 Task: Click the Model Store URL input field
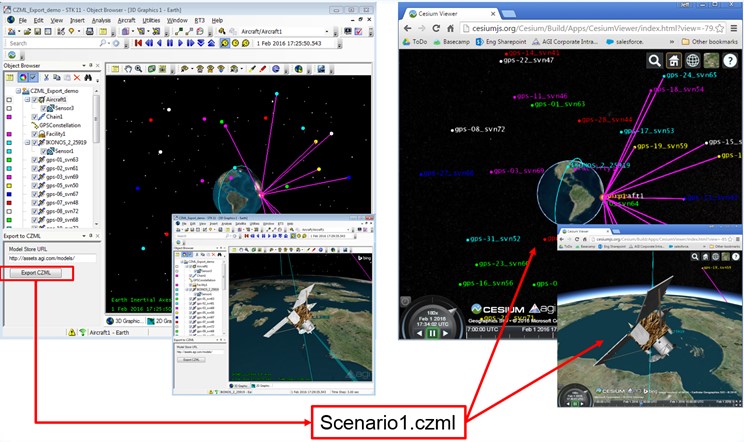coord(51,258)
